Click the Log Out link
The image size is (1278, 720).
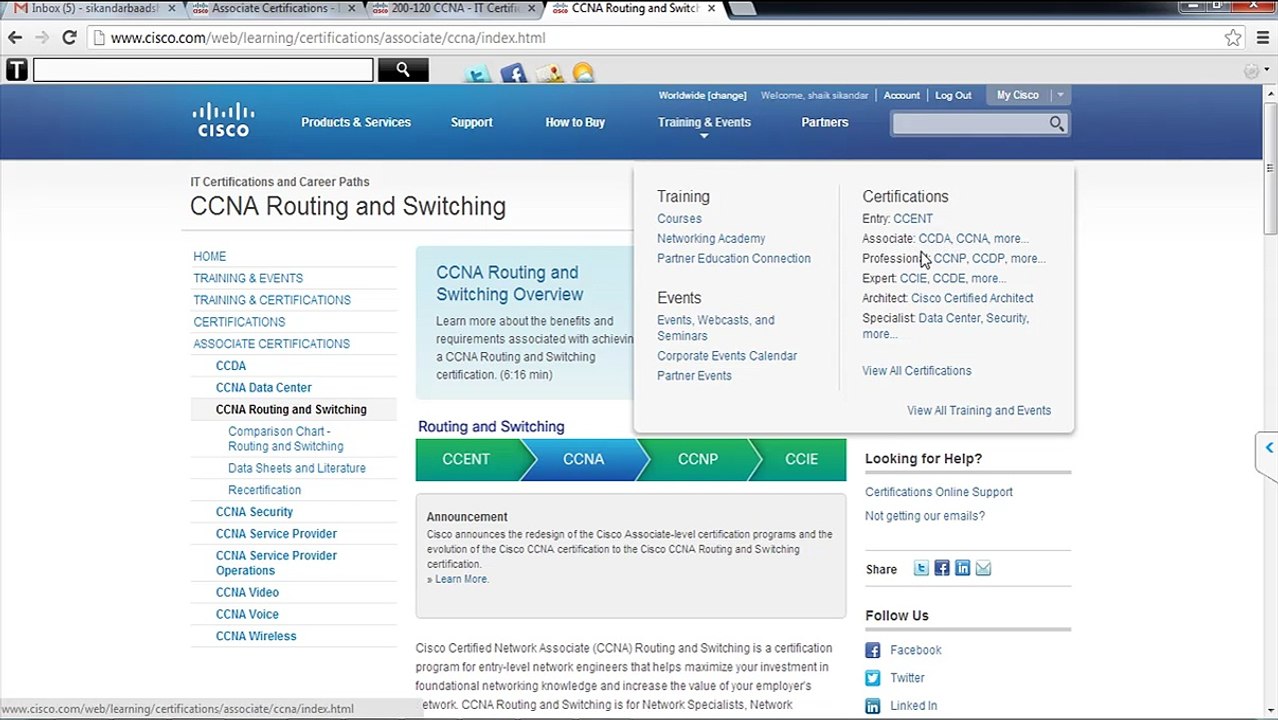[953, 96]
